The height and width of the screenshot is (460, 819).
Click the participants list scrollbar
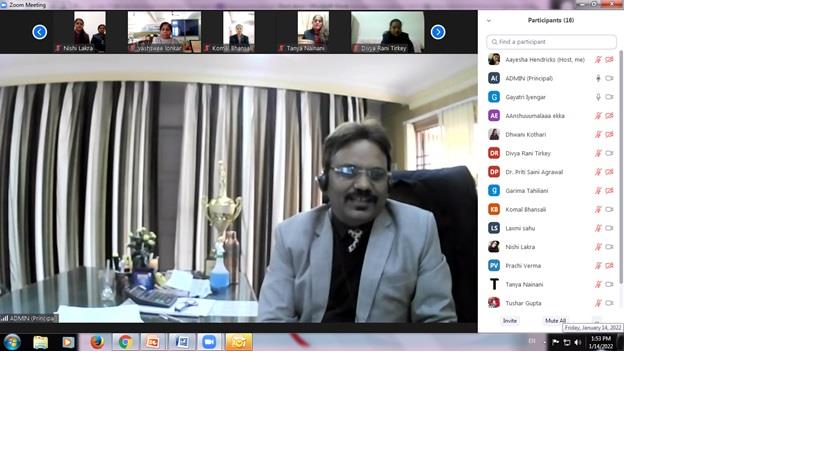tap(621, 167)
